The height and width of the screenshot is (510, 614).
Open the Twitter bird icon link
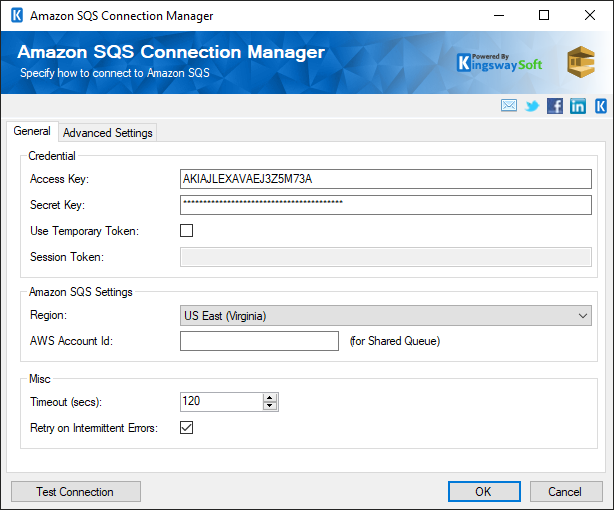532,106
